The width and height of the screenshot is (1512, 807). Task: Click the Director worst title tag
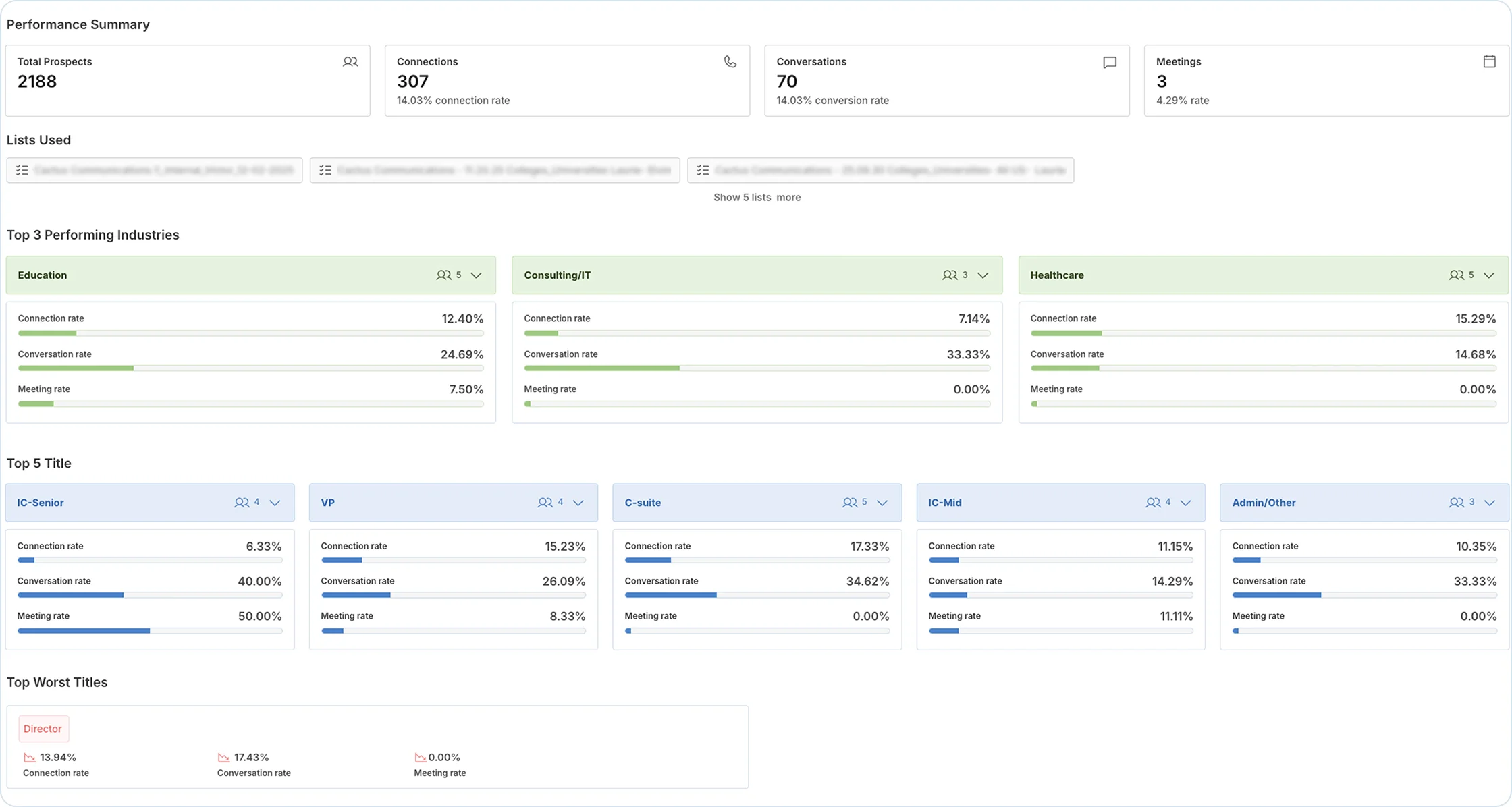(x=43, y=729)
